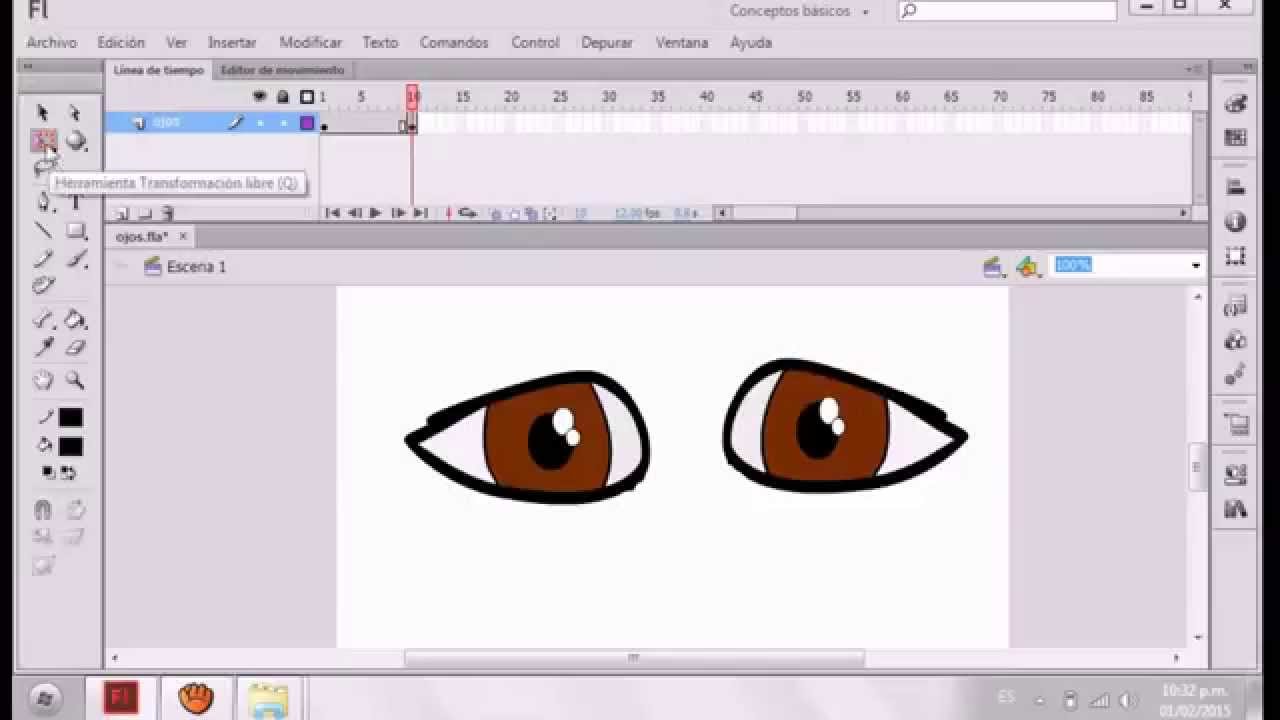The image size is (1280, 720).
Task: Toggle outline mode on ojos layer purple square
Action: pyautogui.click(x=307, y=123)
